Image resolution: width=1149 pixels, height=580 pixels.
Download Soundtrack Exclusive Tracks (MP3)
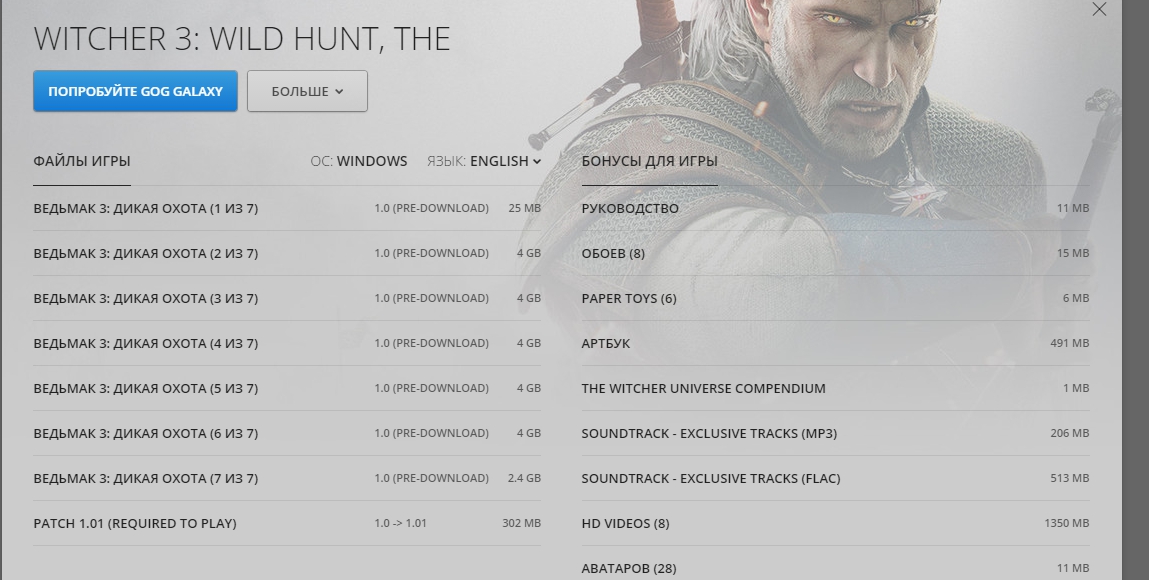(709, 434)
